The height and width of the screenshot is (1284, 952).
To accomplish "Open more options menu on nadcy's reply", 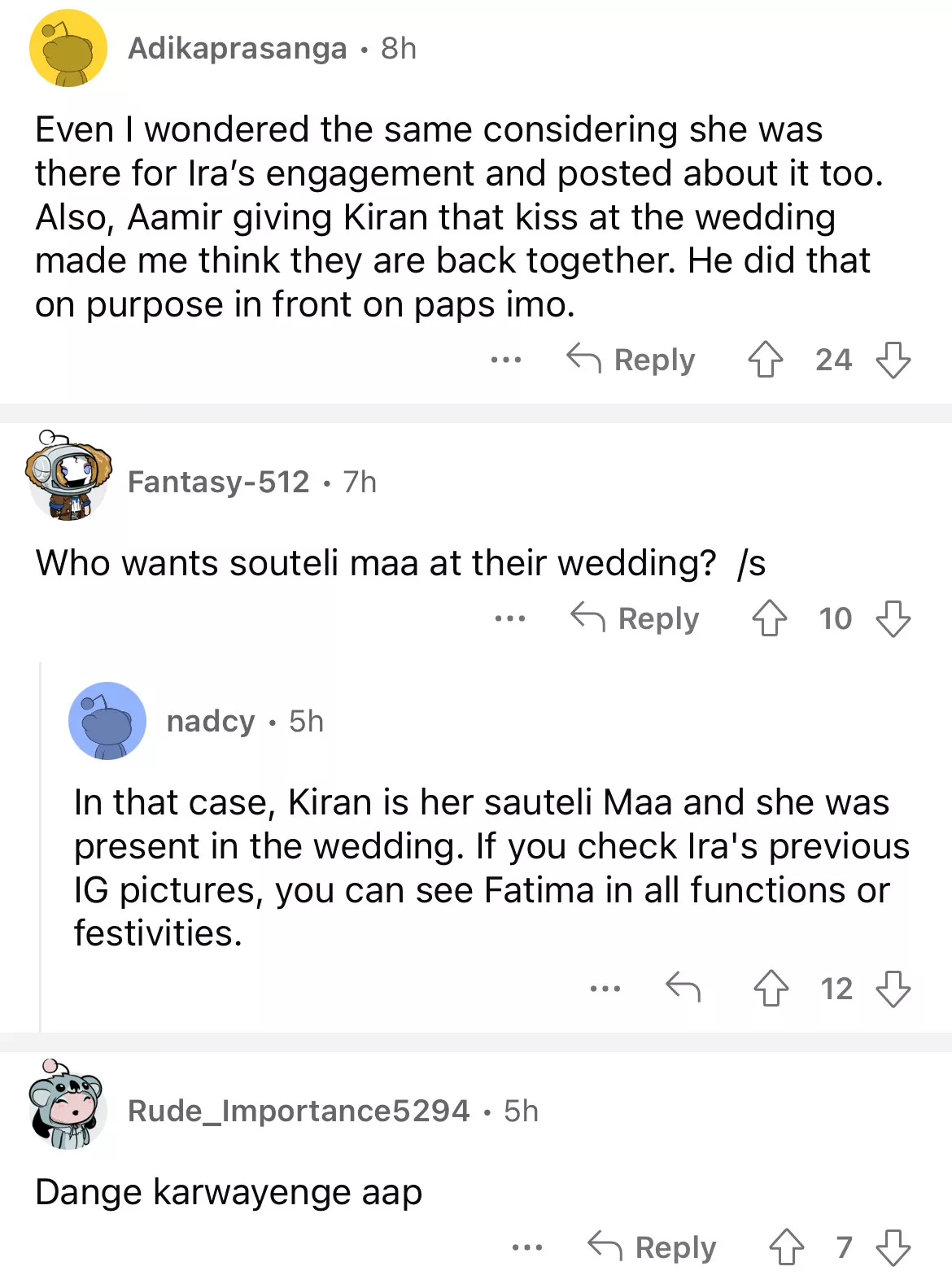I will click(x=605, y=989).
